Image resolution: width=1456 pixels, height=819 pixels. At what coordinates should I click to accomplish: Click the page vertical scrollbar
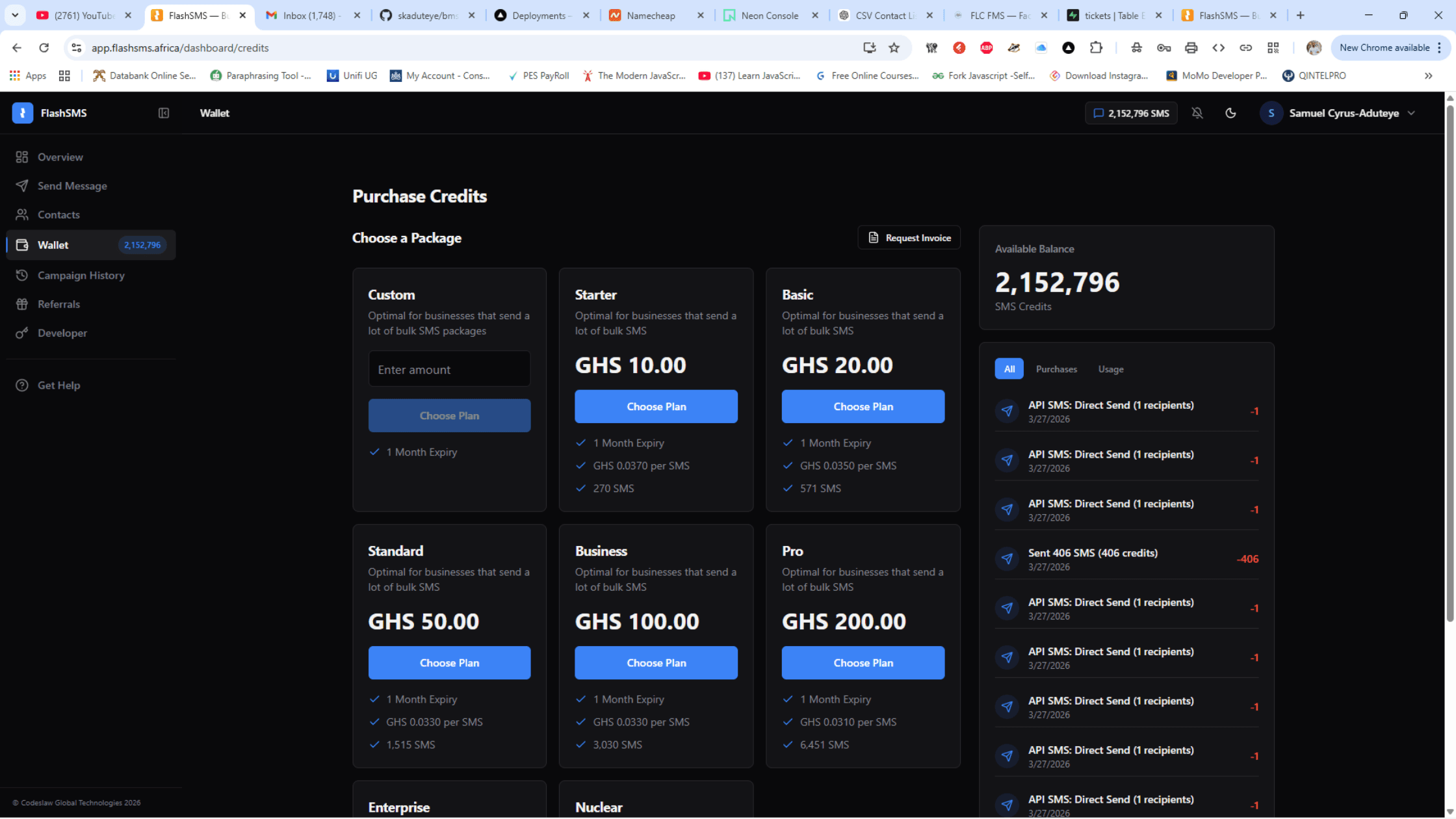click(x=1449, y=364)
